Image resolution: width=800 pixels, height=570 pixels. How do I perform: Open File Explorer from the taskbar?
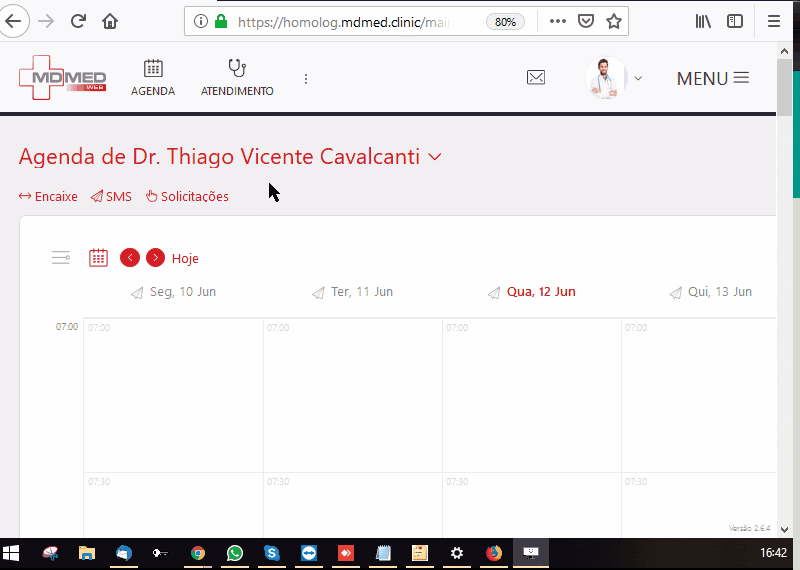(87, 553)
